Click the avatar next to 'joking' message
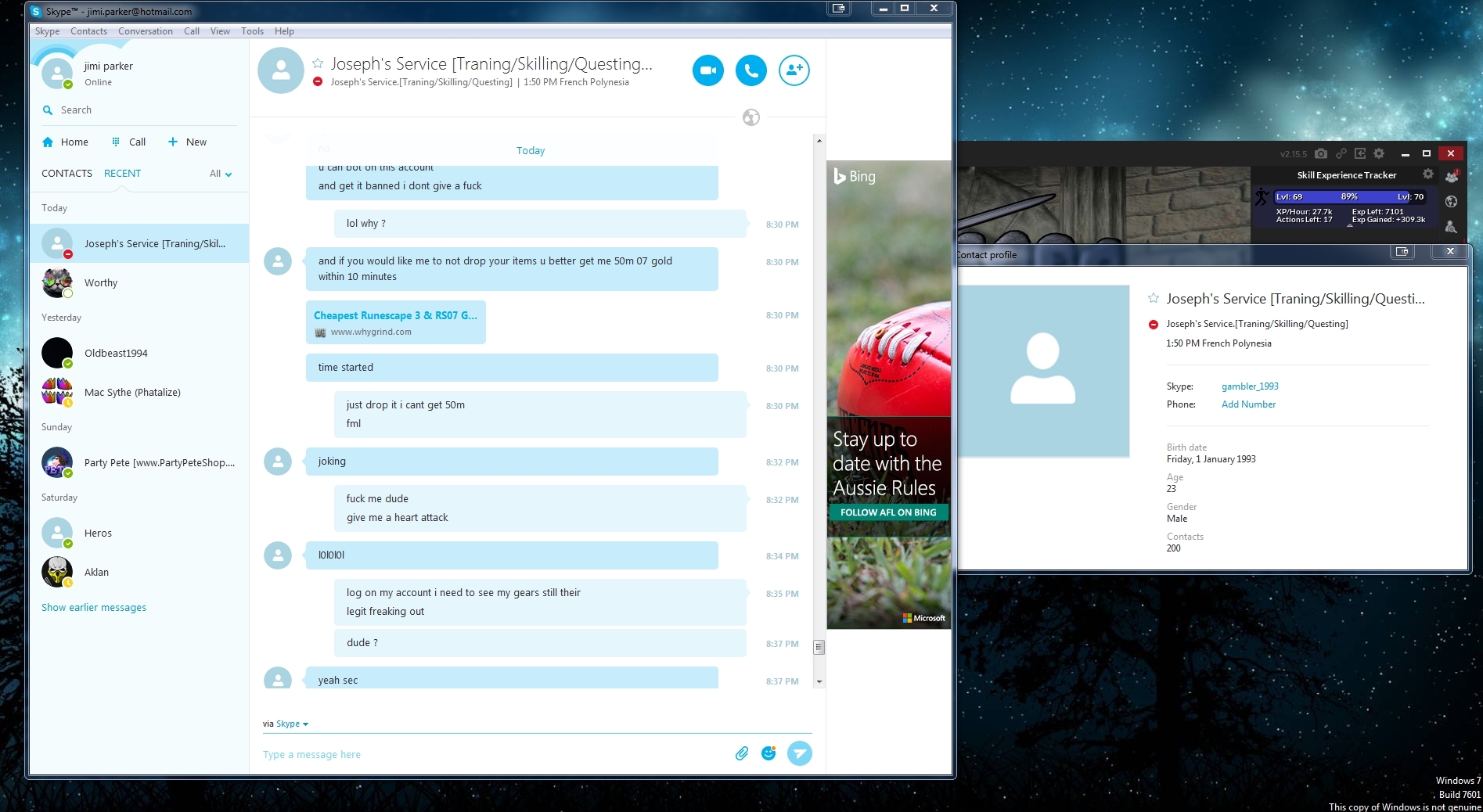1483x812 pixels. point(278,462)
